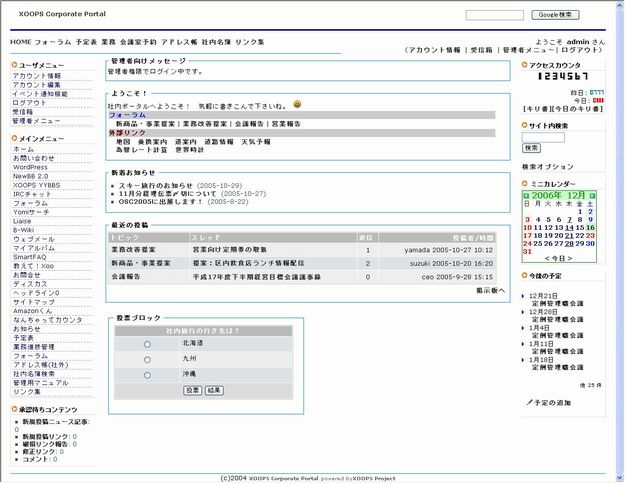Open the スキー旅行のお知らせ news link

click(157, 186)
